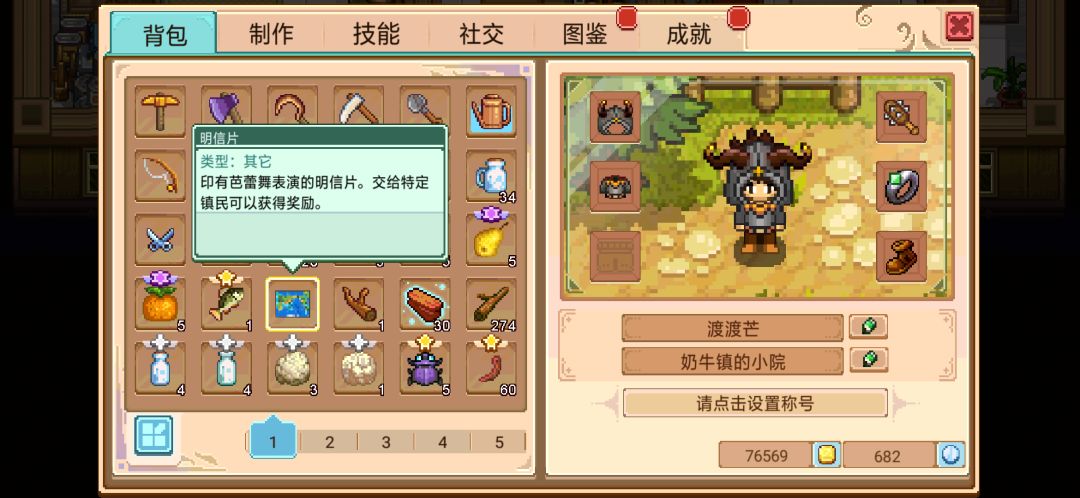Image resolution: width=1080 pixels, height=498 pixels.
Task: Open the 技能 tab
Action: tap(376, 33)
